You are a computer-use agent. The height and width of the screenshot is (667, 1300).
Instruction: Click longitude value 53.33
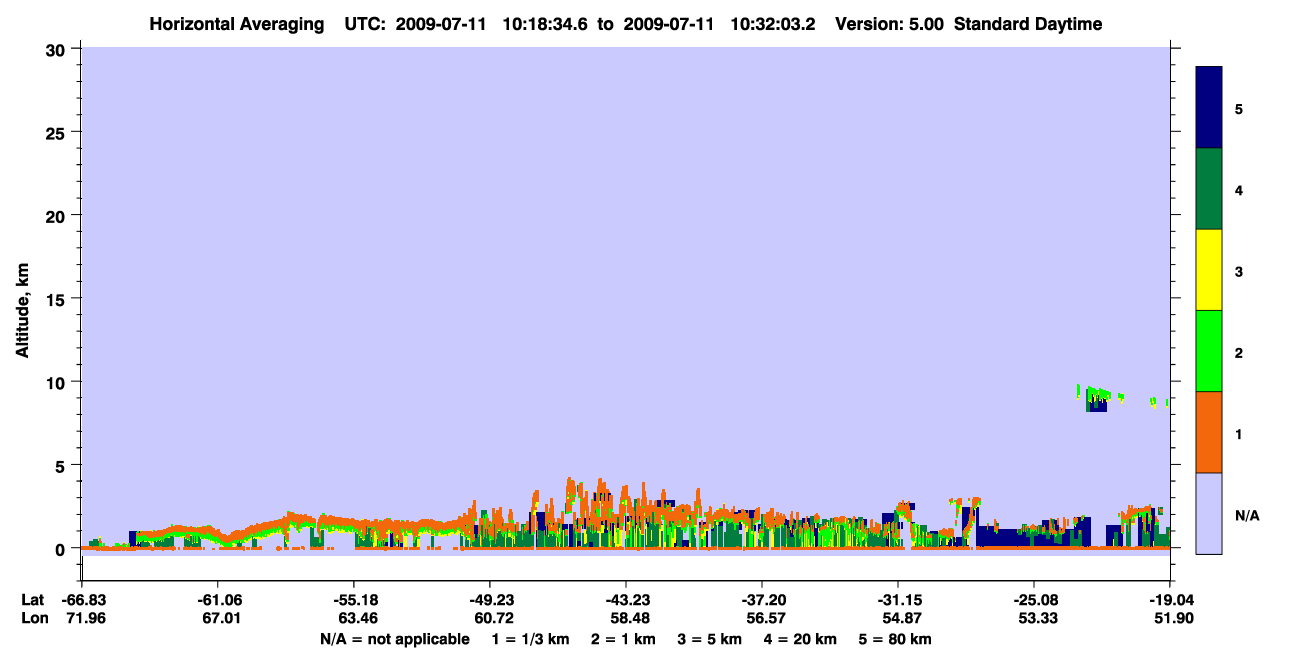[x=1036, y=618]
